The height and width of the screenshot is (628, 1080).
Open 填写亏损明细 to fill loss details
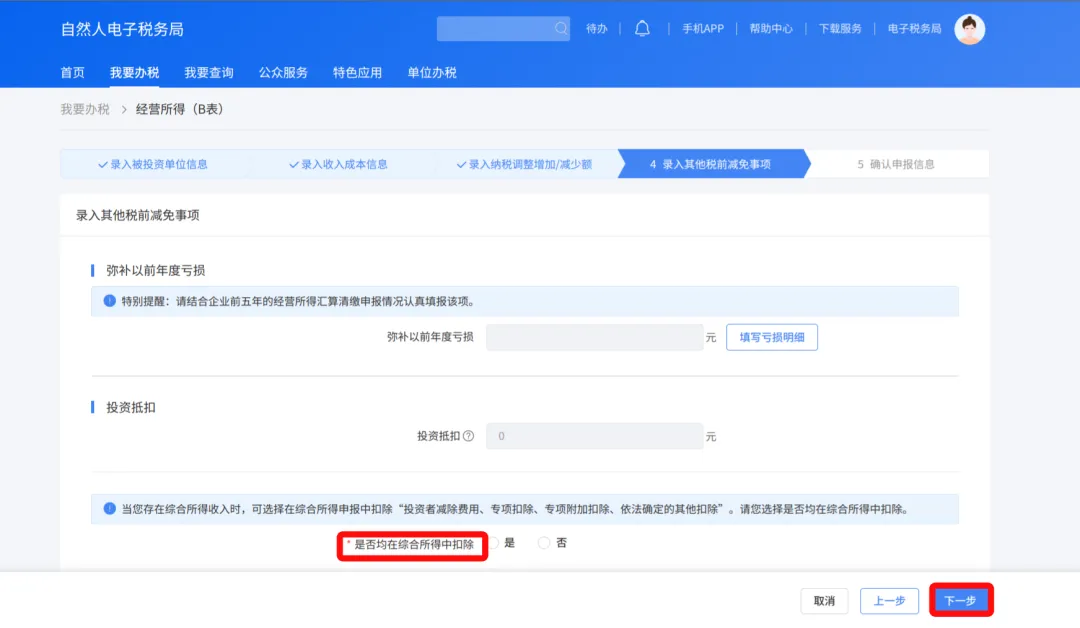(x=771, y=337)
